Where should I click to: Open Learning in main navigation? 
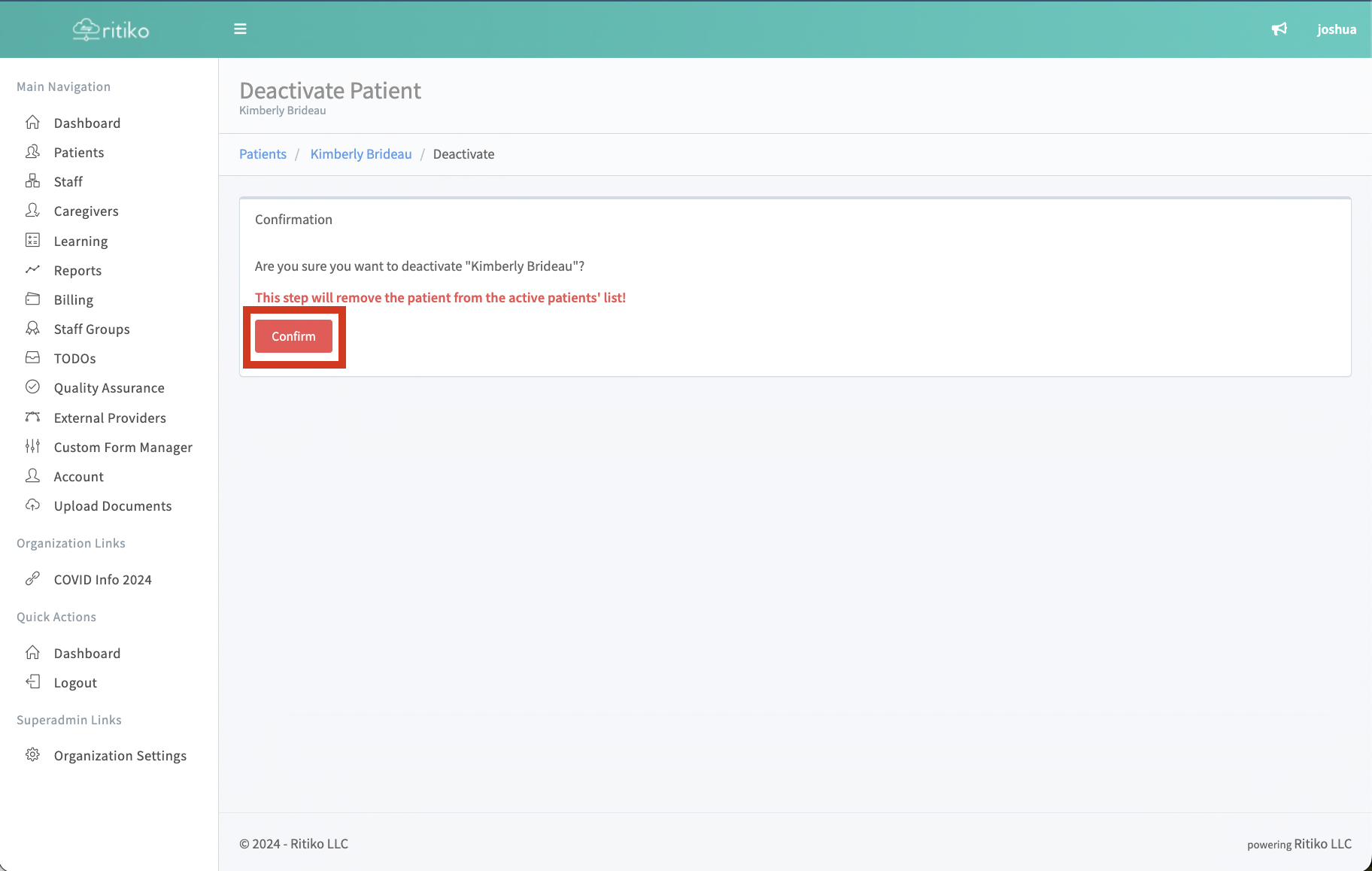[80, 241]
